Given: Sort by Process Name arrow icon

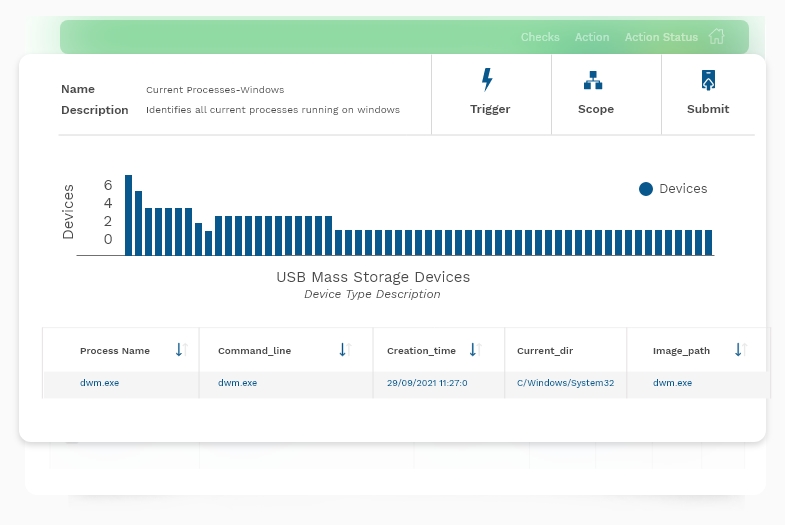Looking at the screenshot, I should tap(181, 350).
